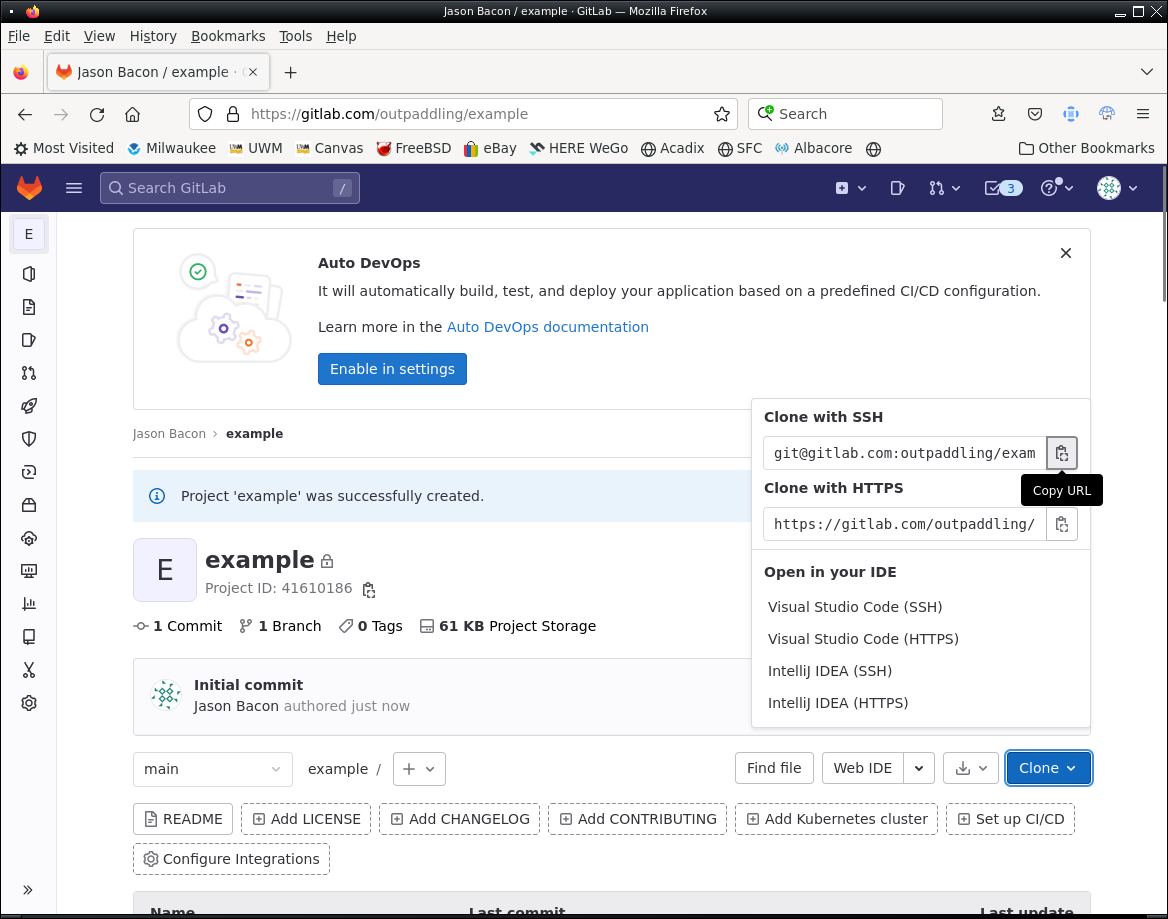This screenshot has height=919, width=1168.
Task: Toggle the Clone dropdown button
Action: (1048, 768)
